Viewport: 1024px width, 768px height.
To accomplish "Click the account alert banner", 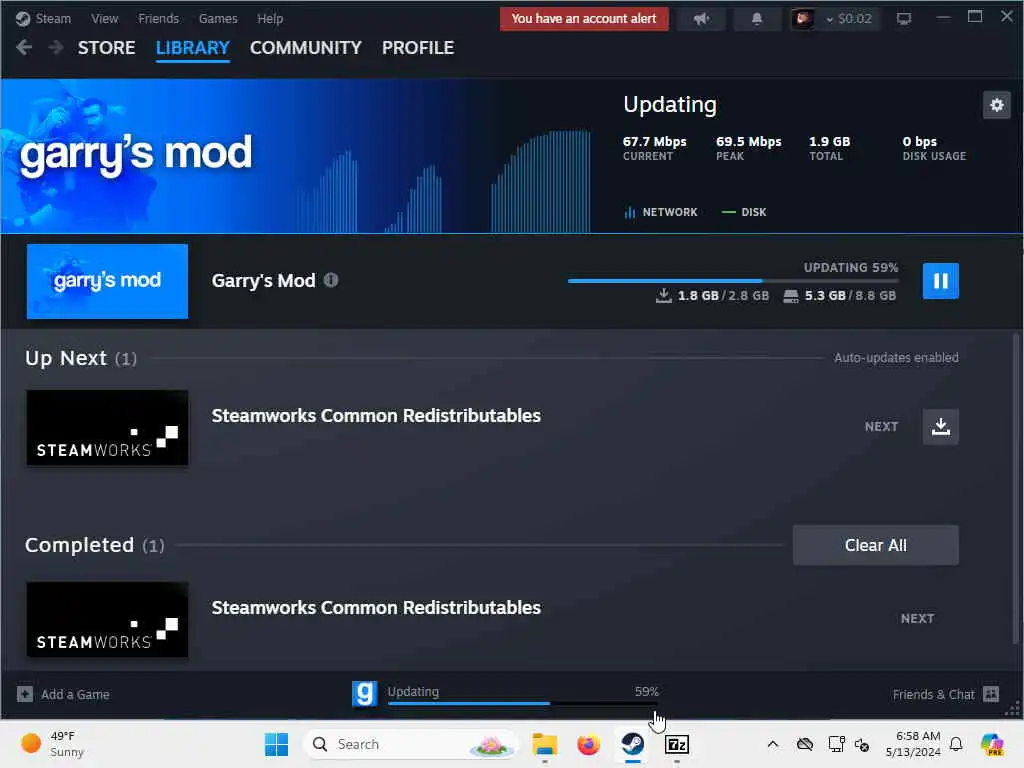I will (584, 19).
